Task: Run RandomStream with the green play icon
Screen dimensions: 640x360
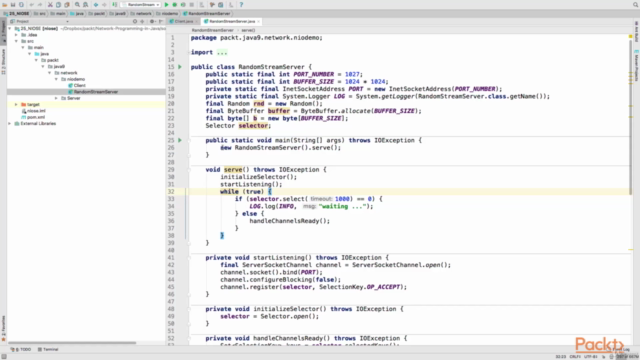Action: click(167, 4)
